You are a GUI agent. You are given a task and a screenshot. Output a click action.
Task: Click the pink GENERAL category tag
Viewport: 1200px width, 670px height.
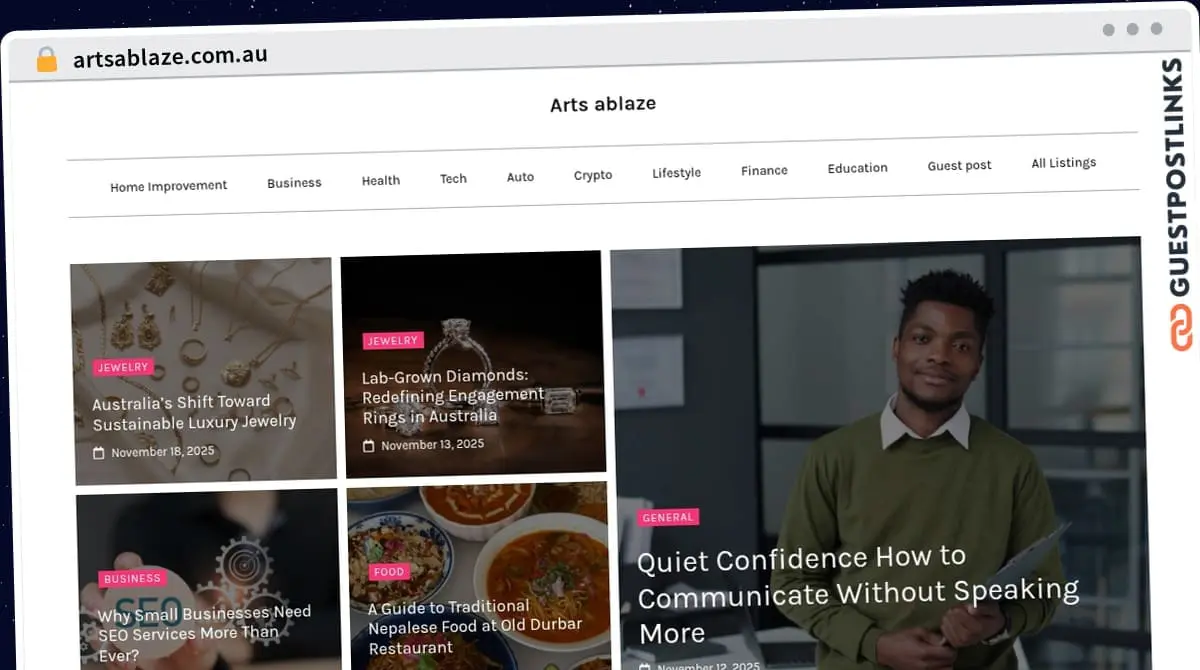point(668,517)
